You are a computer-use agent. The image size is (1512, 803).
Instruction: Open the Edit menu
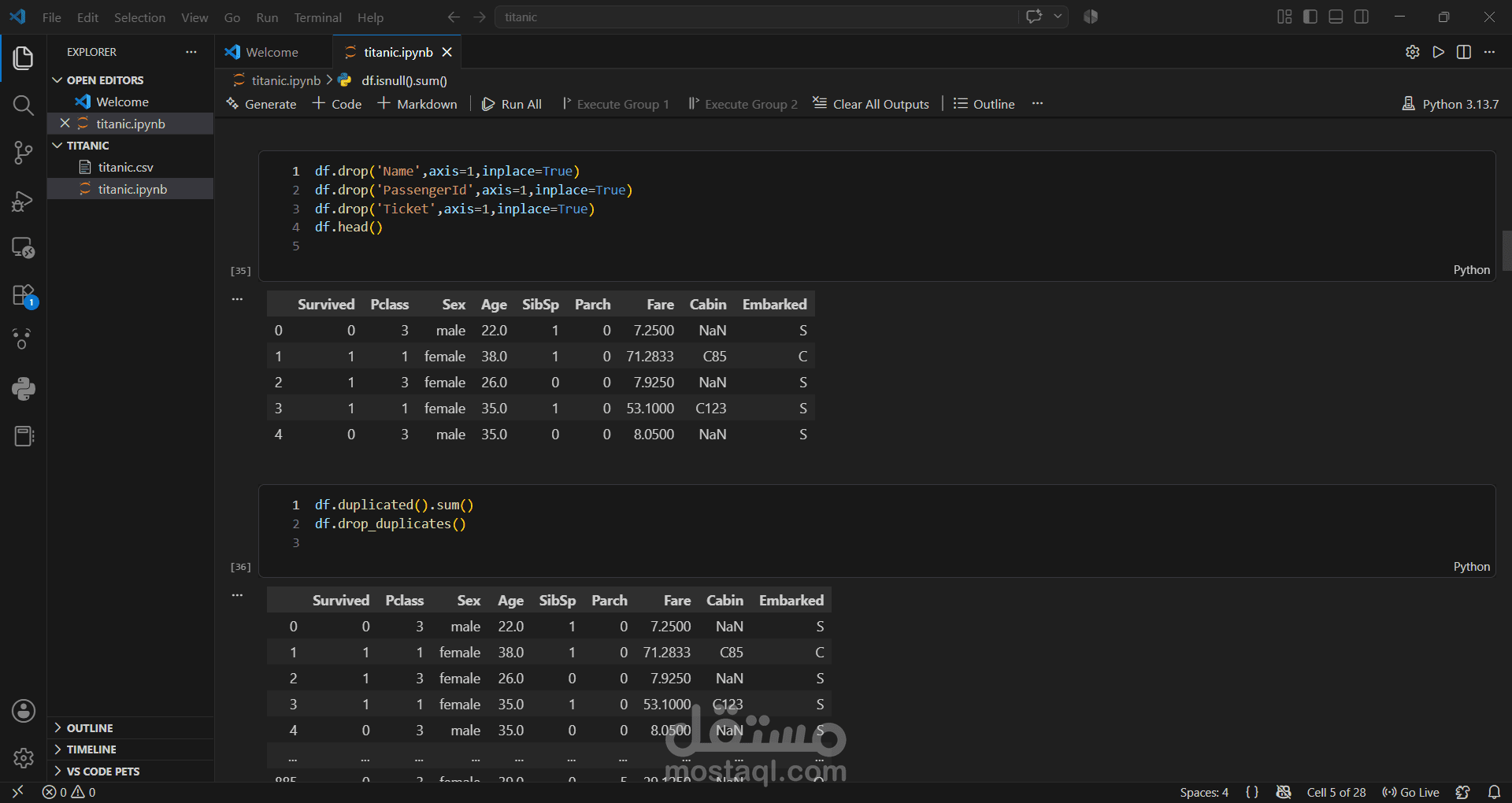pyautogui.click(x=87, y=17)
